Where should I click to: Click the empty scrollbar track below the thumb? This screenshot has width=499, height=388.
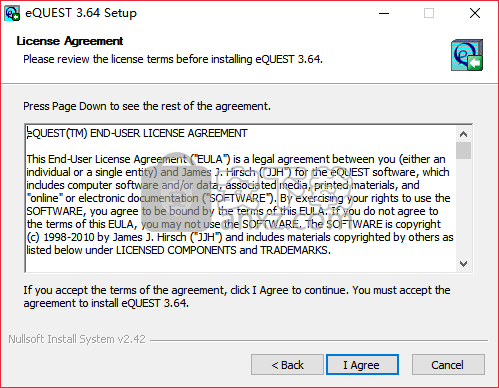[x=463, y=208]
